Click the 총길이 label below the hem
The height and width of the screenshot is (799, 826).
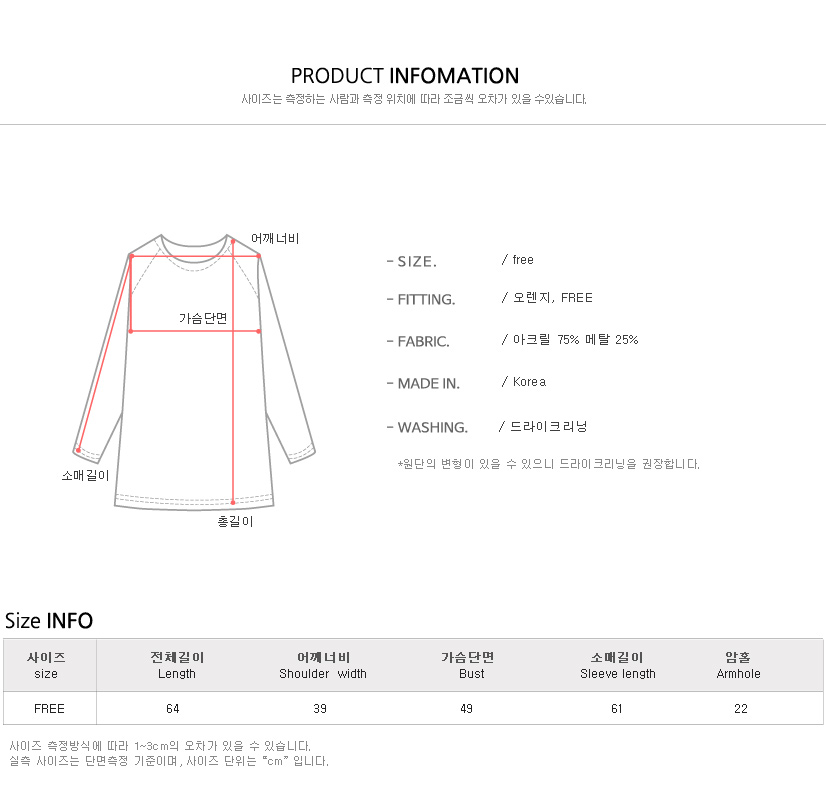[x=235, y=521]
